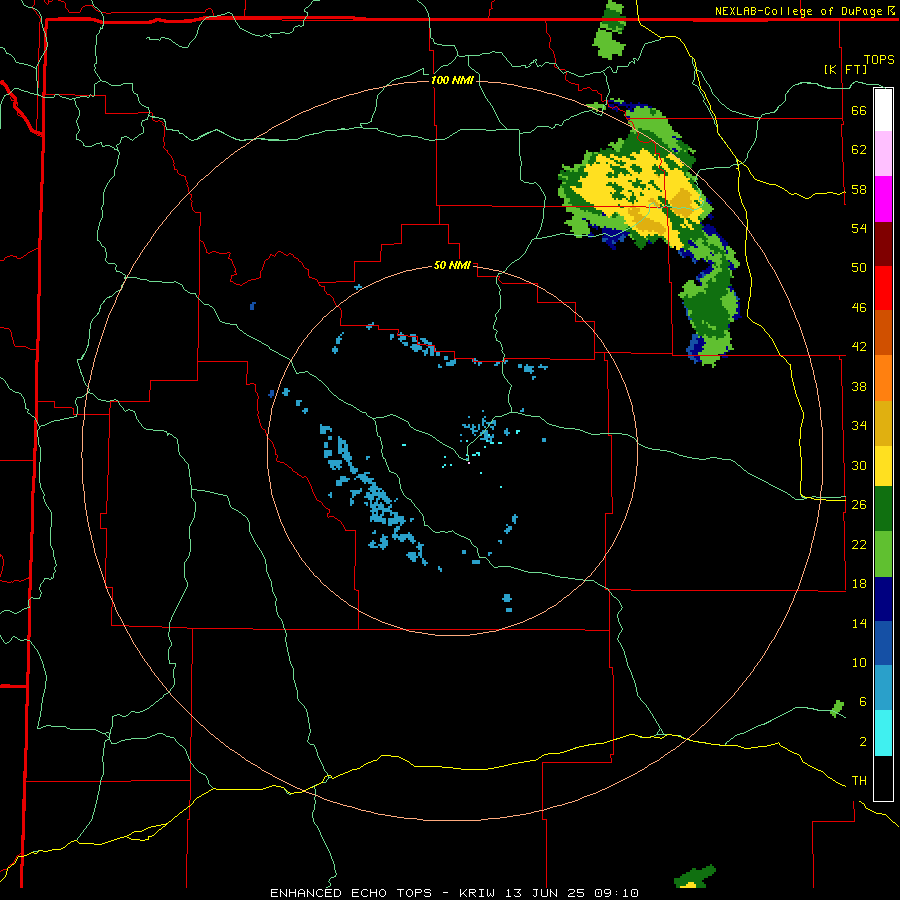Image resolution: width=900 pixels, height=900 pixels.
Task: Click the 50 NMI range ring label
Action: (452, 265)
